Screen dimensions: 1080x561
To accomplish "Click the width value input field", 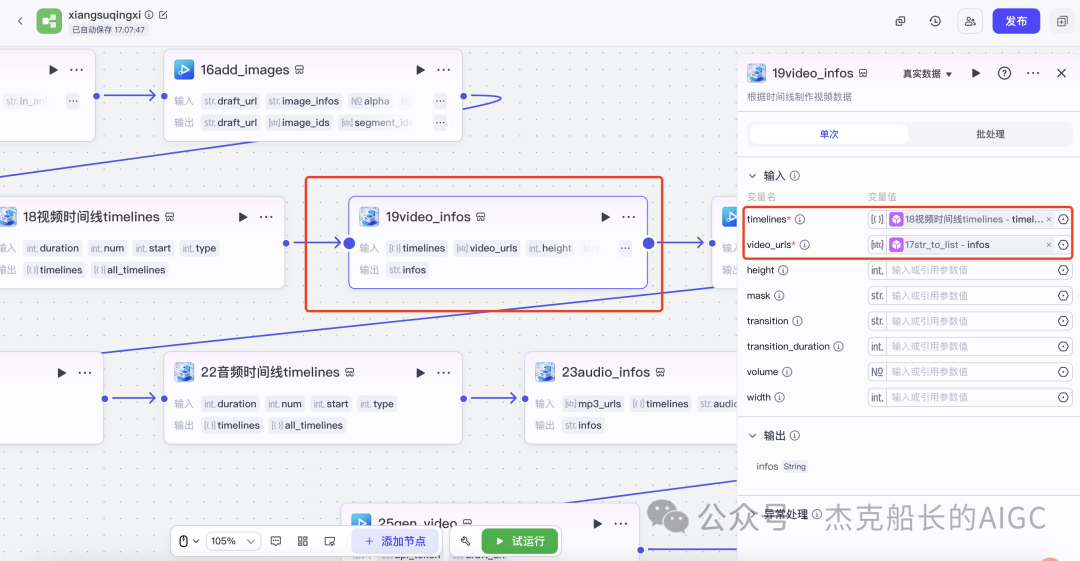I will (x=970, y=398).
